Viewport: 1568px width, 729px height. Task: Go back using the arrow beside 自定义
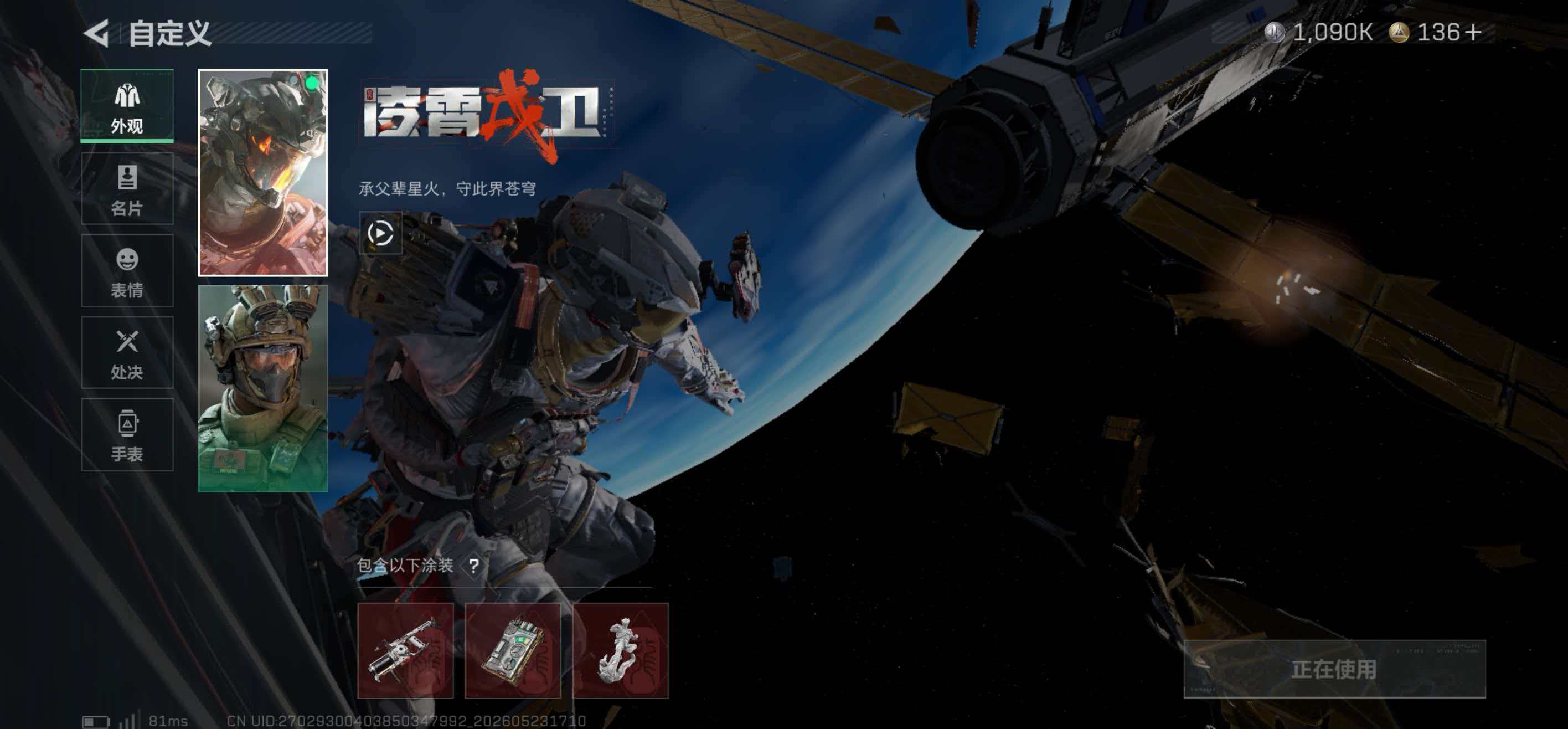[x=96, y=33]
